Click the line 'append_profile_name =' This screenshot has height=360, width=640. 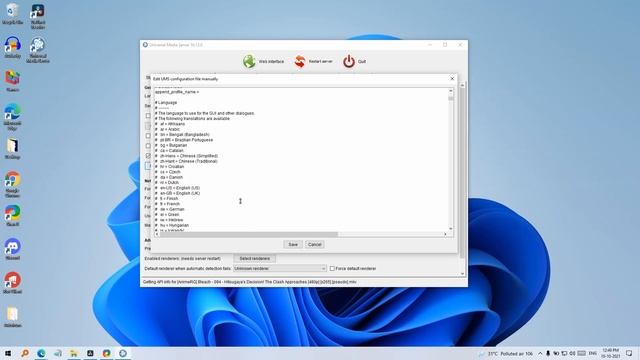(177, 92)
